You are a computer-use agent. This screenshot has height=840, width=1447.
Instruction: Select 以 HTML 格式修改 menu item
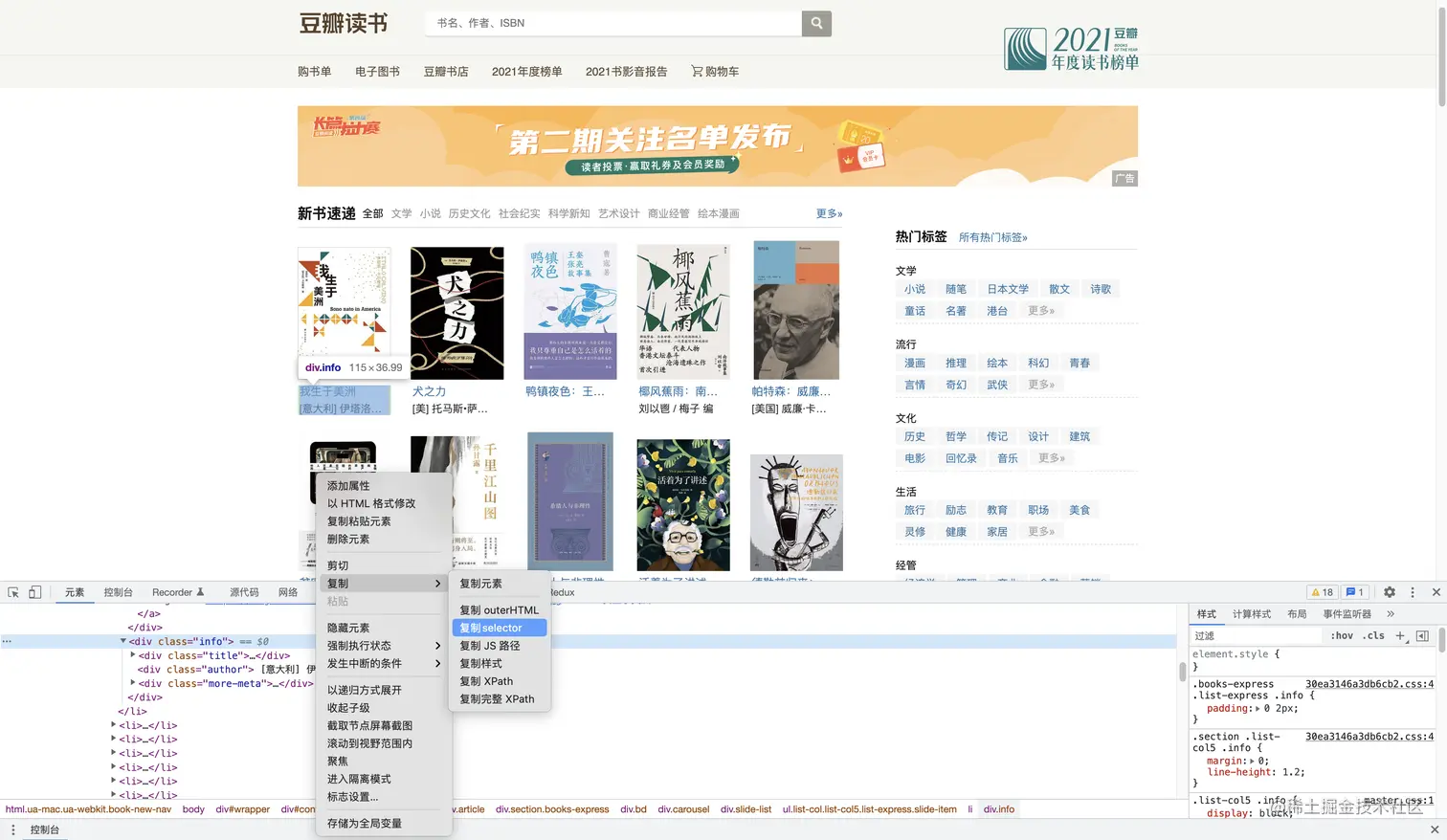[x=384, y=503]
